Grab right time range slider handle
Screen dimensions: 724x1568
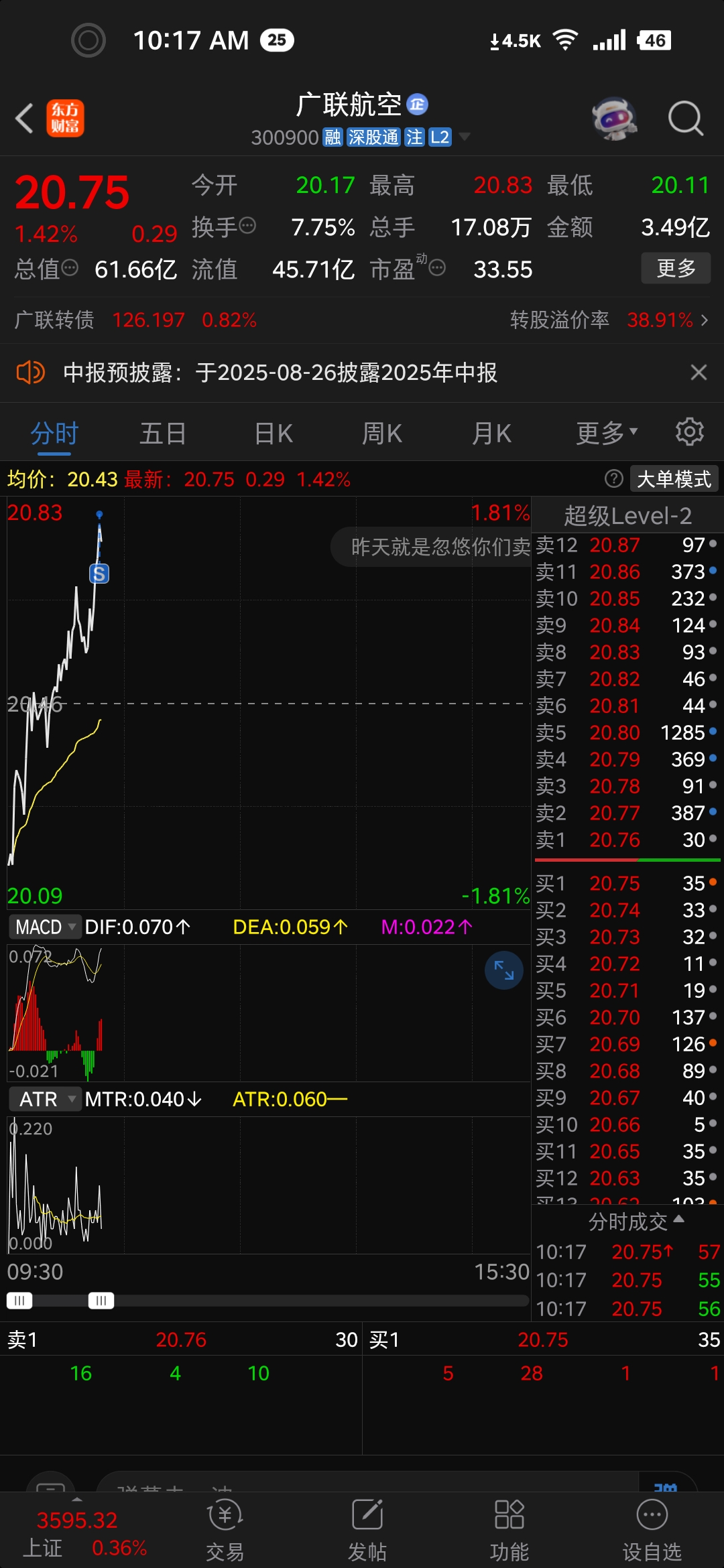(101, 1301)
